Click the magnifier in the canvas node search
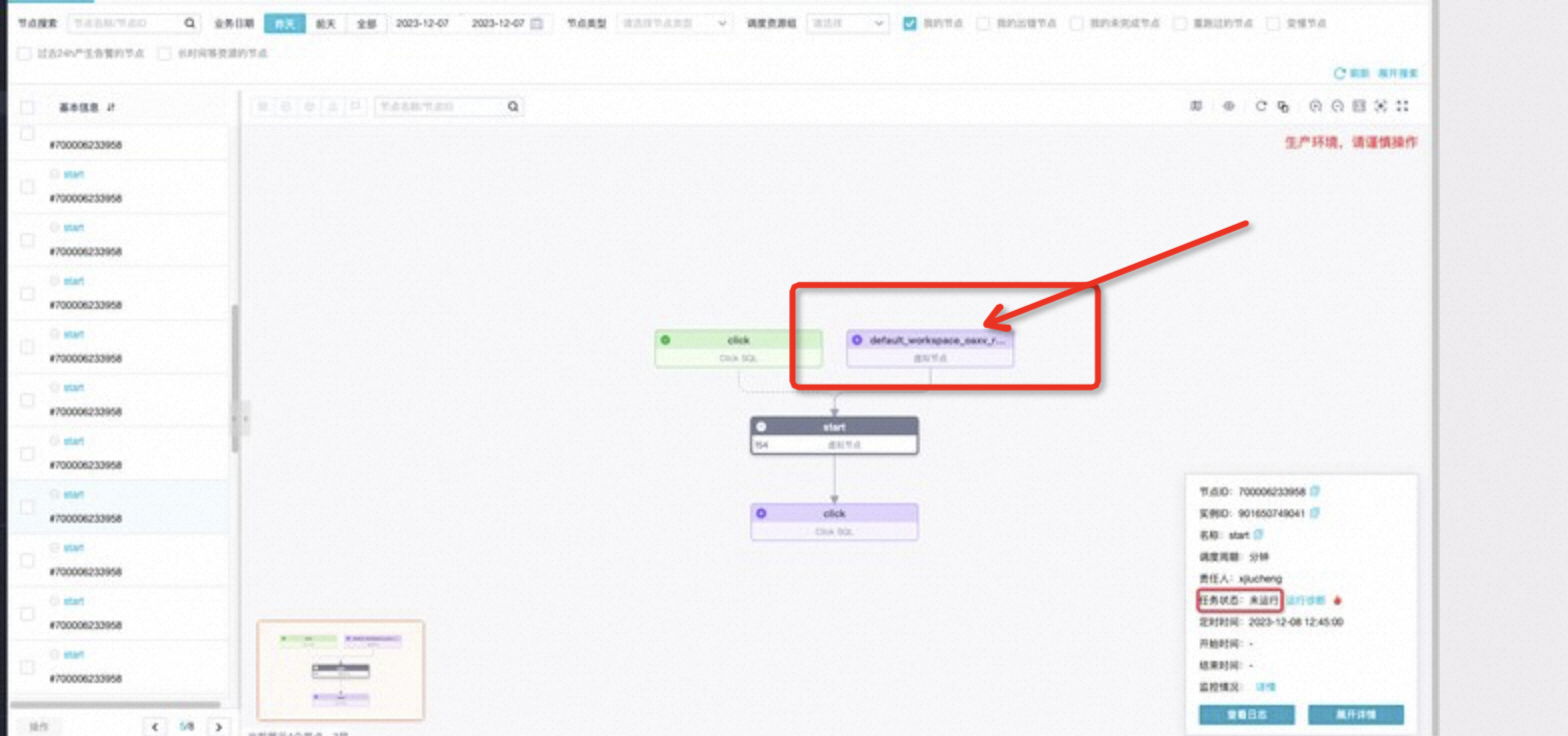Image resolution: width=1568 pixels, height=736 pixels. [x=512, y=107]
